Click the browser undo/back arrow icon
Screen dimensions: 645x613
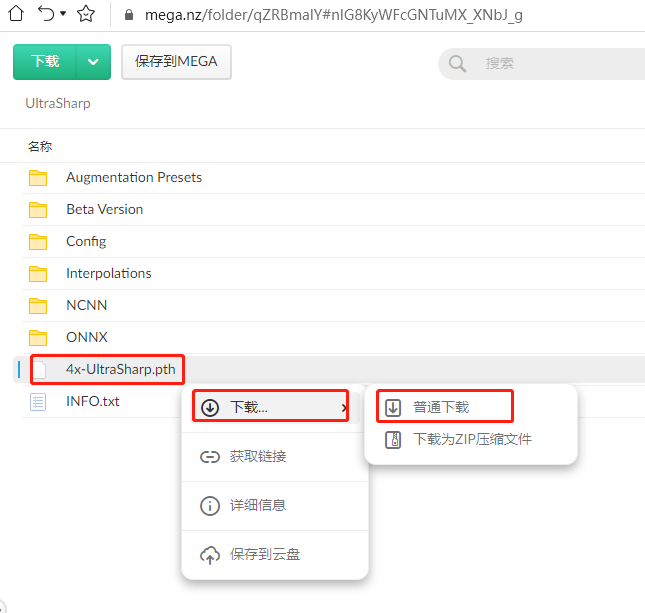point(46,14)
